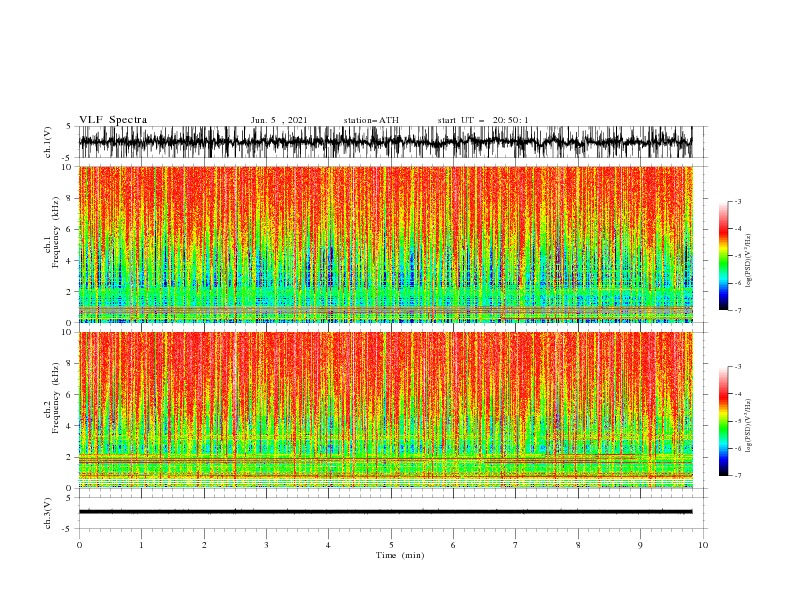Click the "VLF Spectra" plot title
The image size is (792, 612).
pos(113,120)
